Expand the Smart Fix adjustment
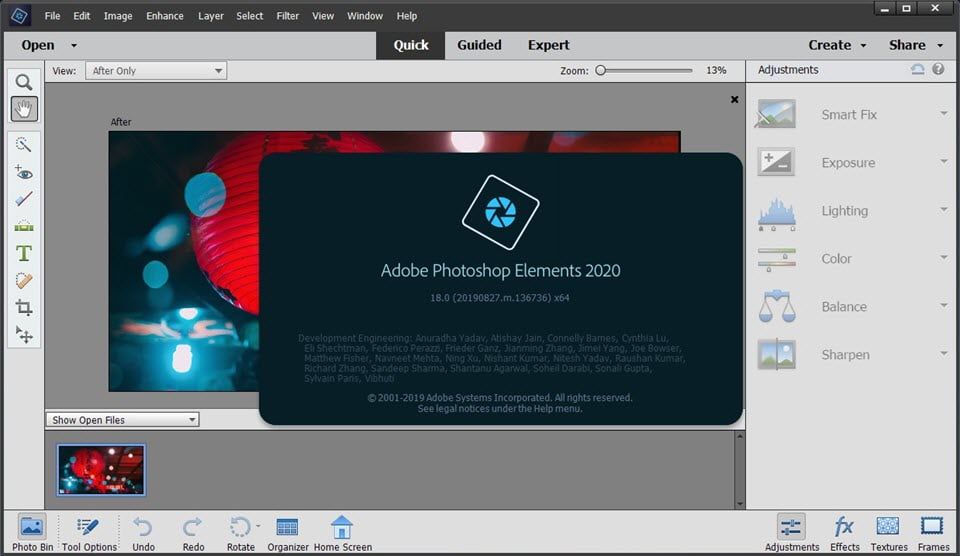The height and width of the screenshot is (556, 960). pyautogui.click(x=943, y=113)
